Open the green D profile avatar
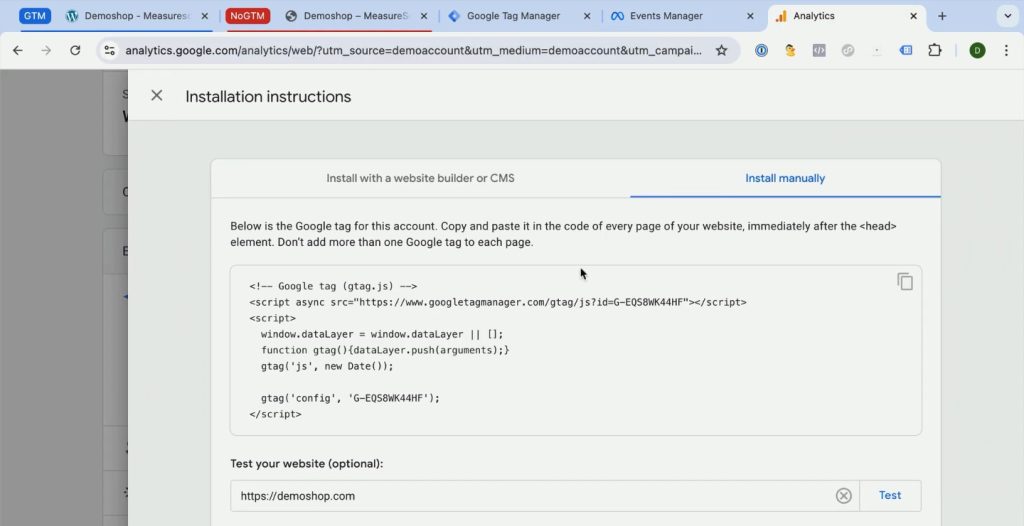 pos(977,50)
